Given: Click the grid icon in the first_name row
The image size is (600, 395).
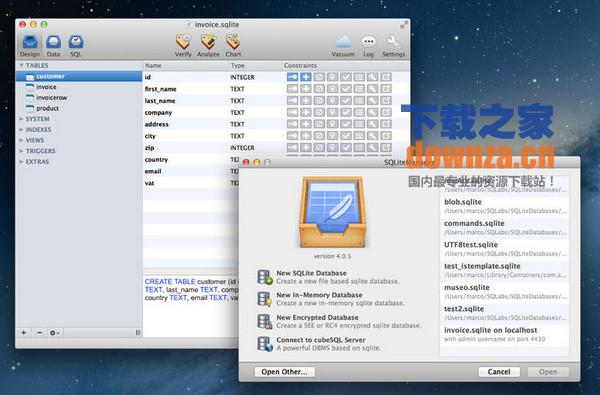Looking at the screenshot, I should coord(359,89).
